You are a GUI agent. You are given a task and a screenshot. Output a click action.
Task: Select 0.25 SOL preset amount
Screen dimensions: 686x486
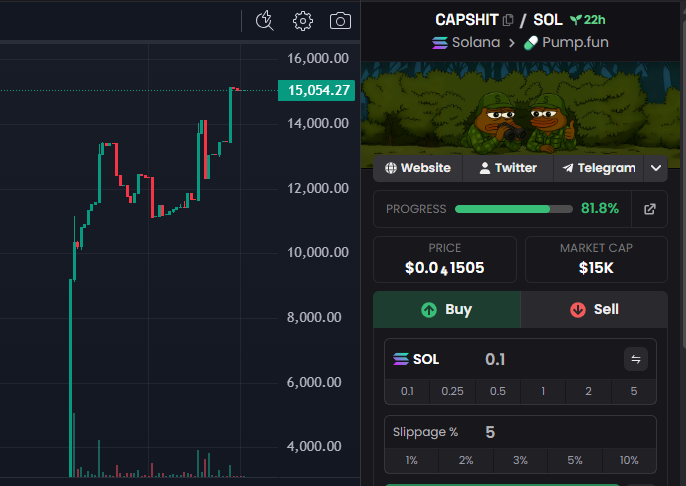[x=452, y=391]
